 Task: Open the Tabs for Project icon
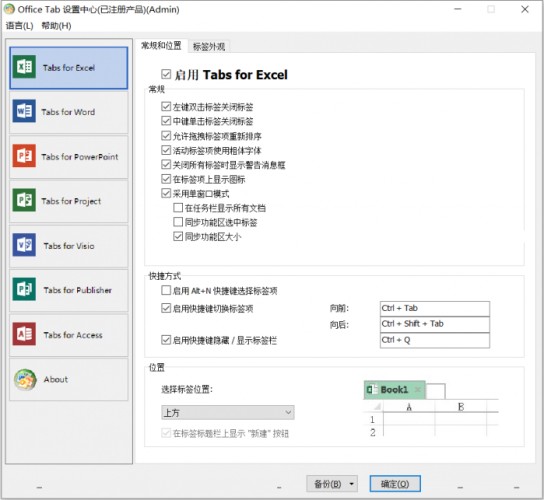24,200
